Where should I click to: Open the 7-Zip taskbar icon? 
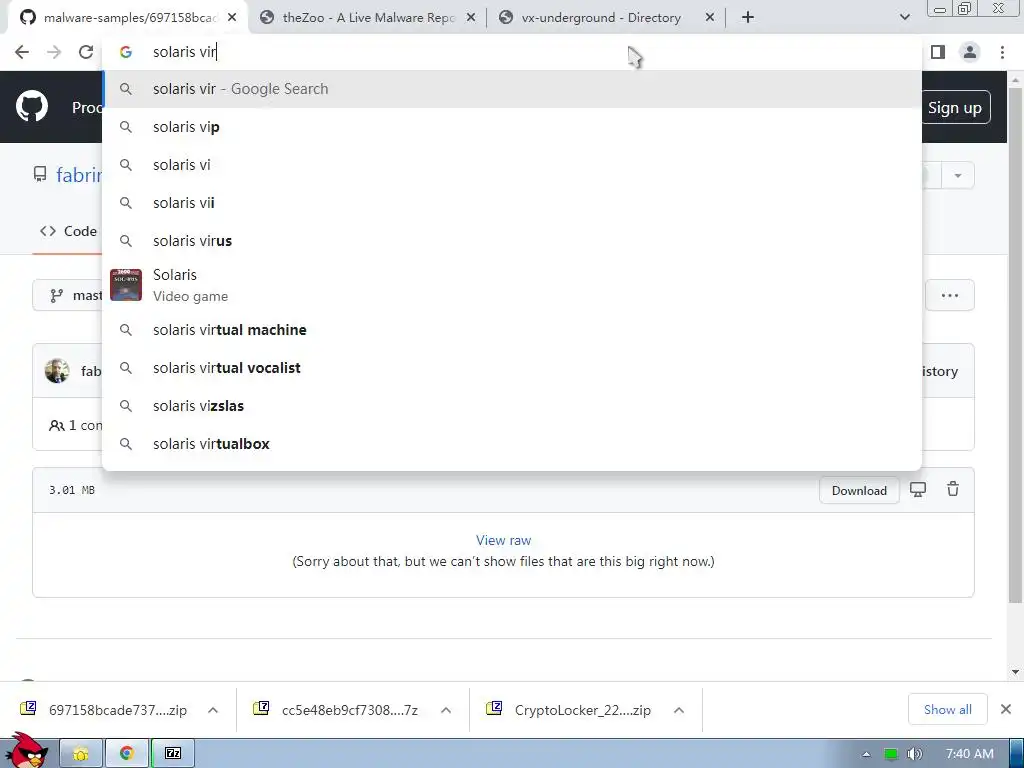(173, 754)
